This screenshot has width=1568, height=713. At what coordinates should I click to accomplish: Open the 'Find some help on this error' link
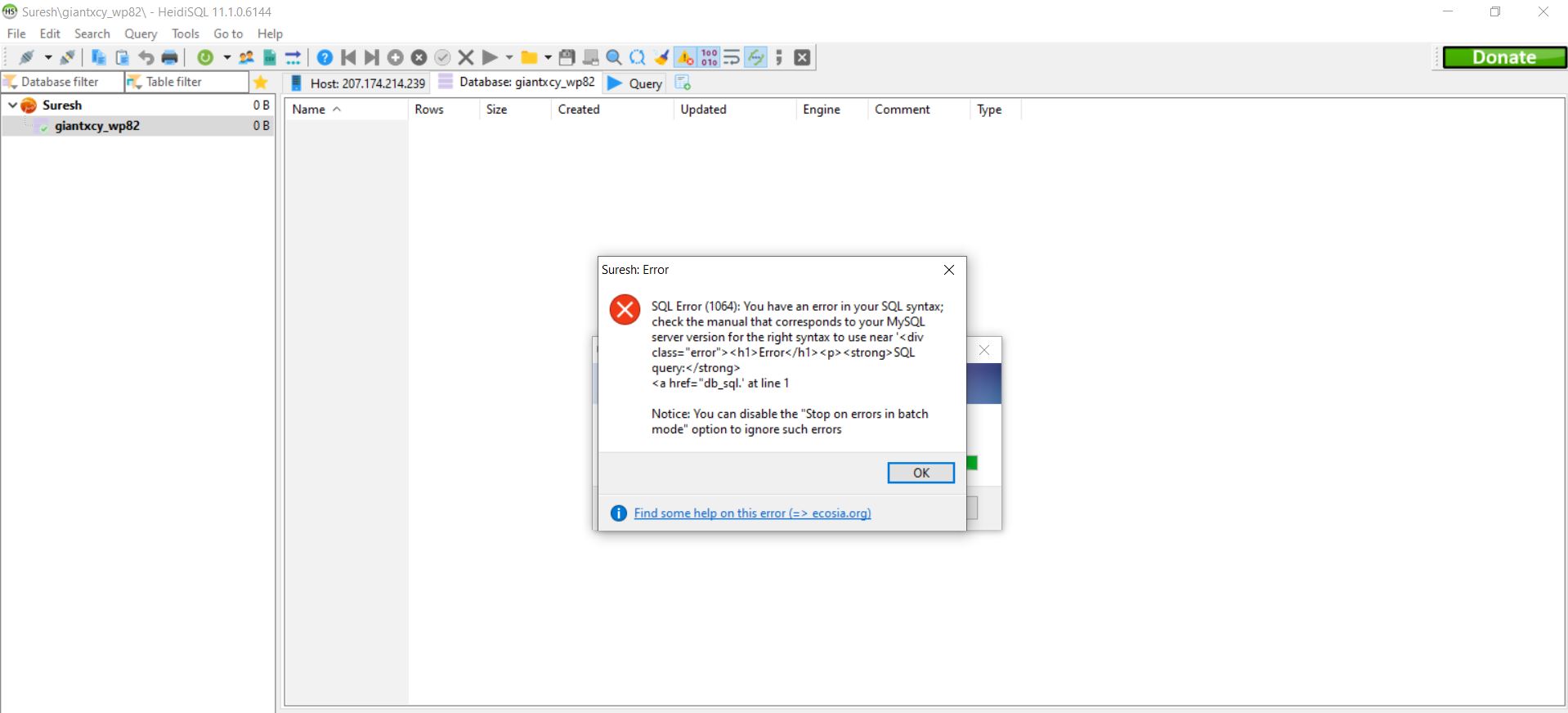tap(752, 513)
